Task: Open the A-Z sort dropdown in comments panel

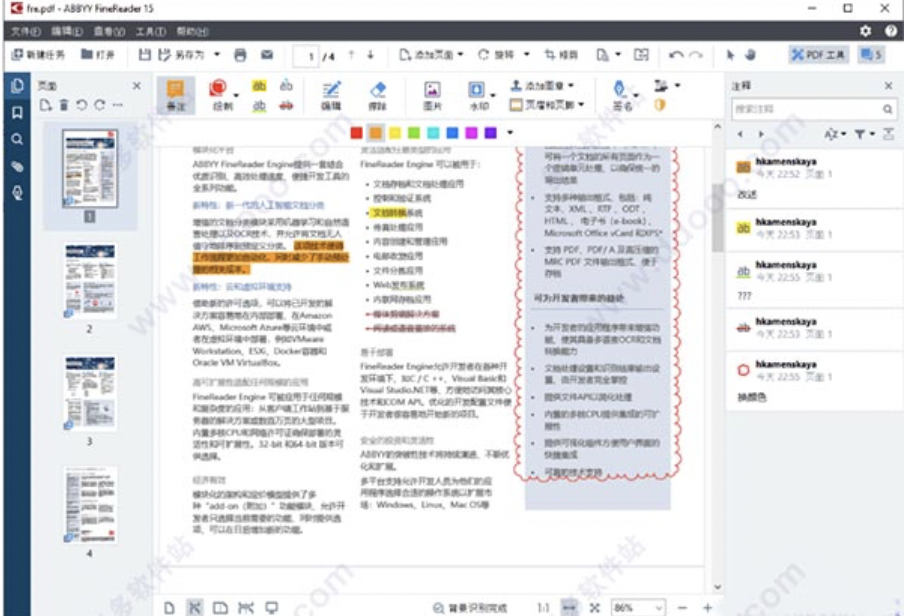Action: click(x=834, y=134)
